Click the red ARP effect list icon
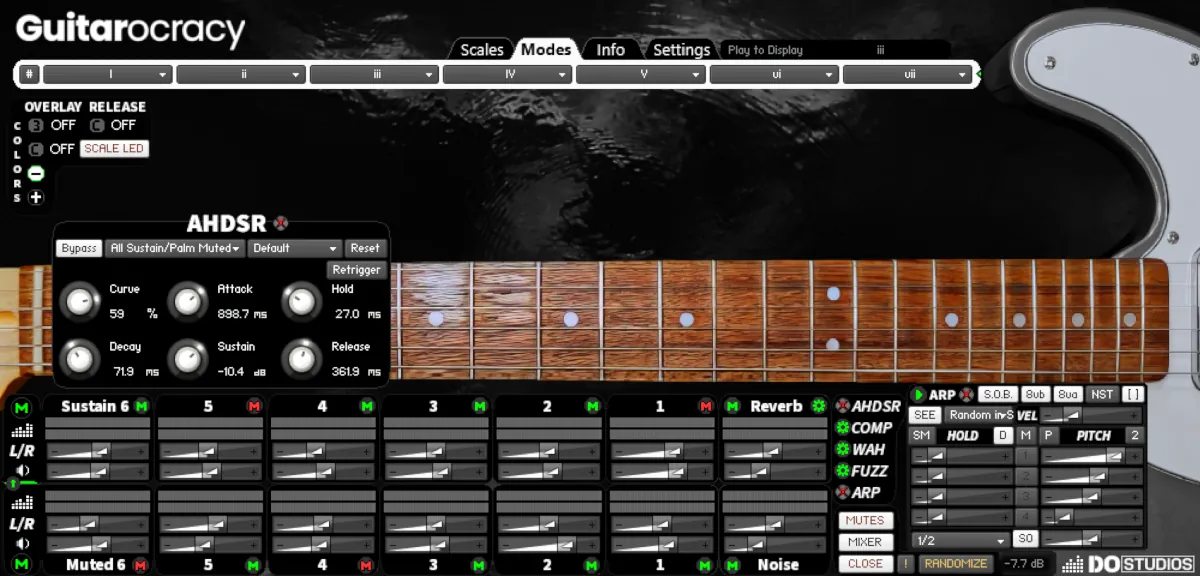The width and height of the screenshot is (1200, 576). point(842,492)
